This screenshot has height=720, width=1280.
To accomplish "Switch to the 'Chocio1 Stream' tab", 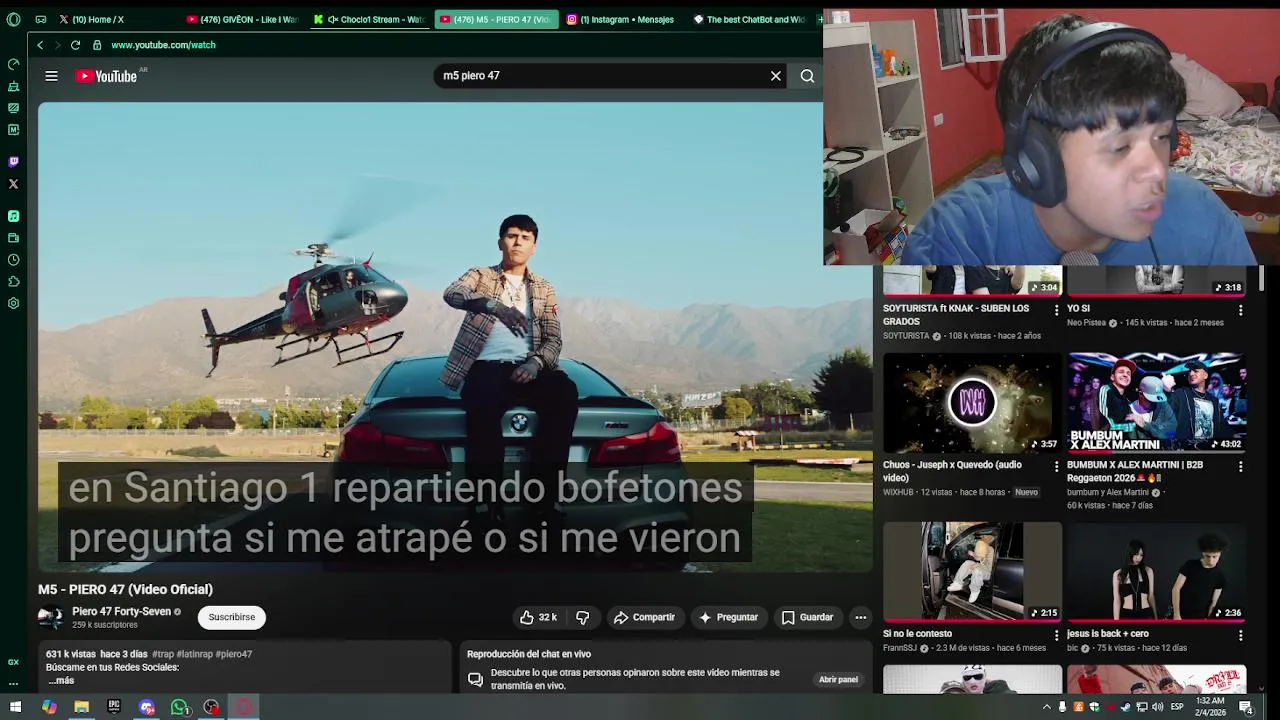I will click(369, 19).
